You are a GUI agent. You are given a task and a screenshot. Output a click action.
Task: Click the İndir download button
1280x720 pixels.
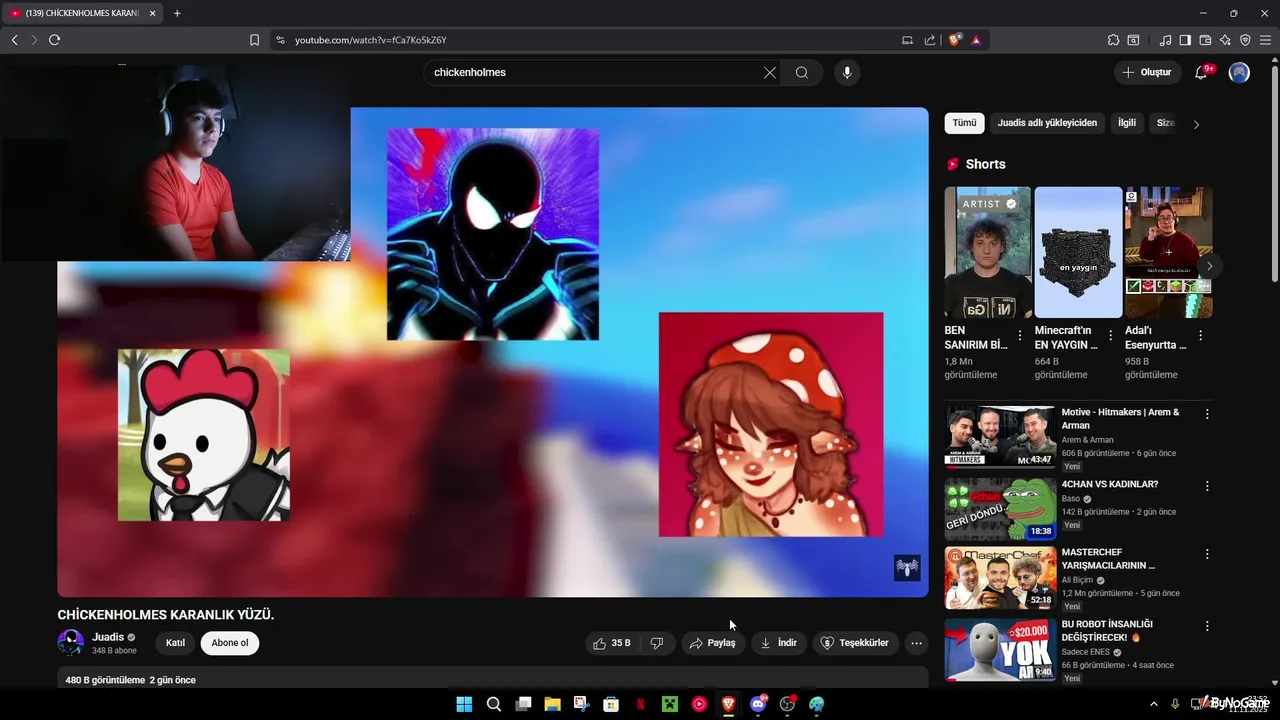pos(779,643)
